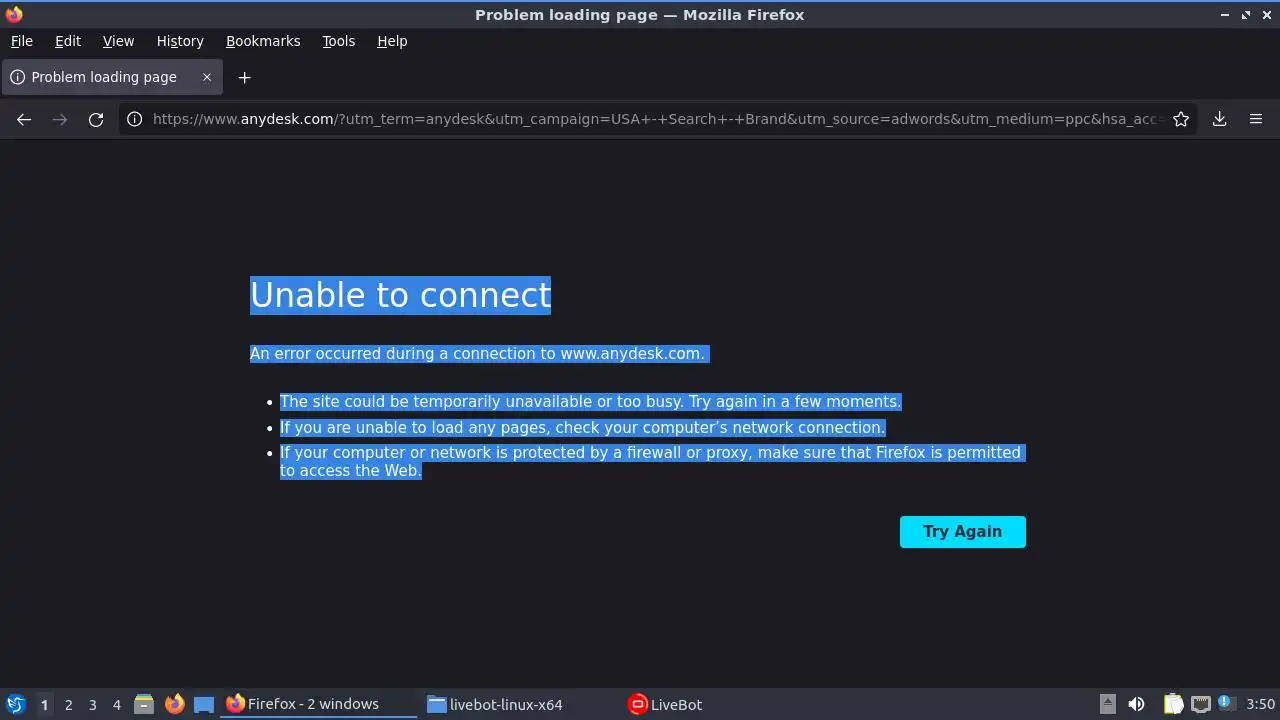
Task: Select livebot-linux-x64 taskbar entry
Action: click(x=520, y=705)
